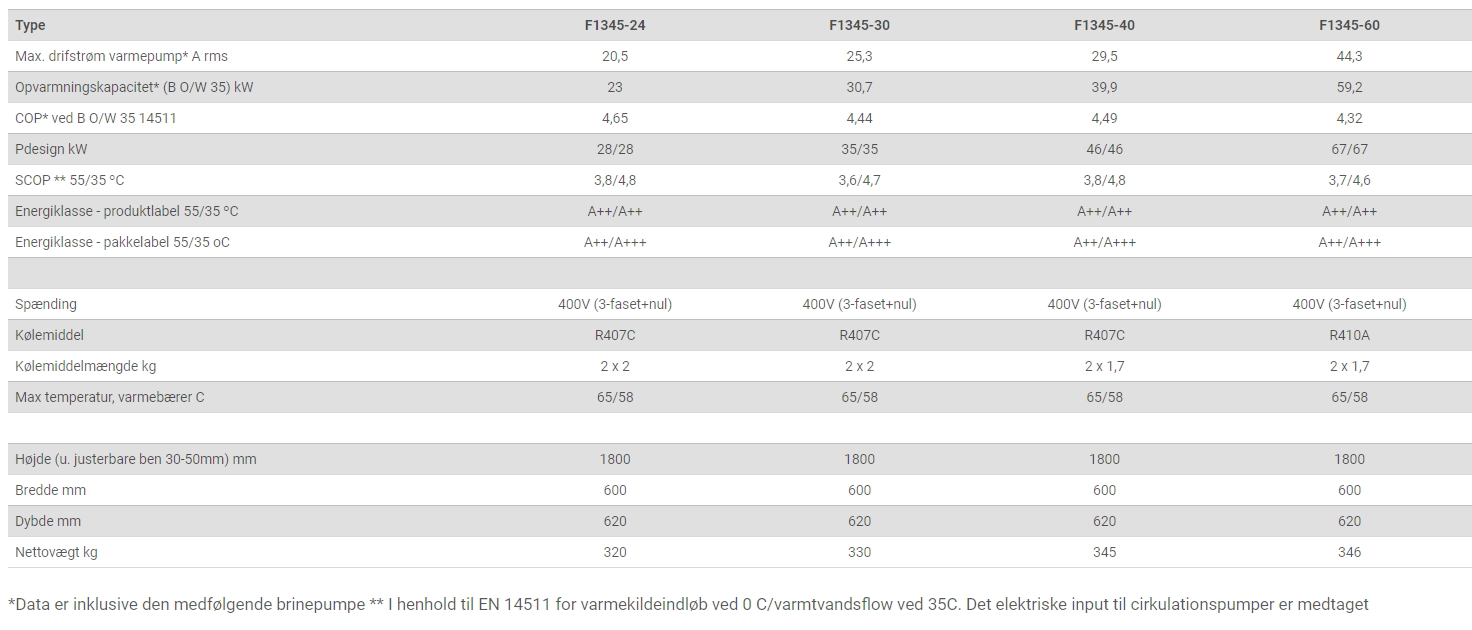This screenshot has width=1472, height=630.
Task: Click the F1345-24 column header
Action: tap(615, 25)
